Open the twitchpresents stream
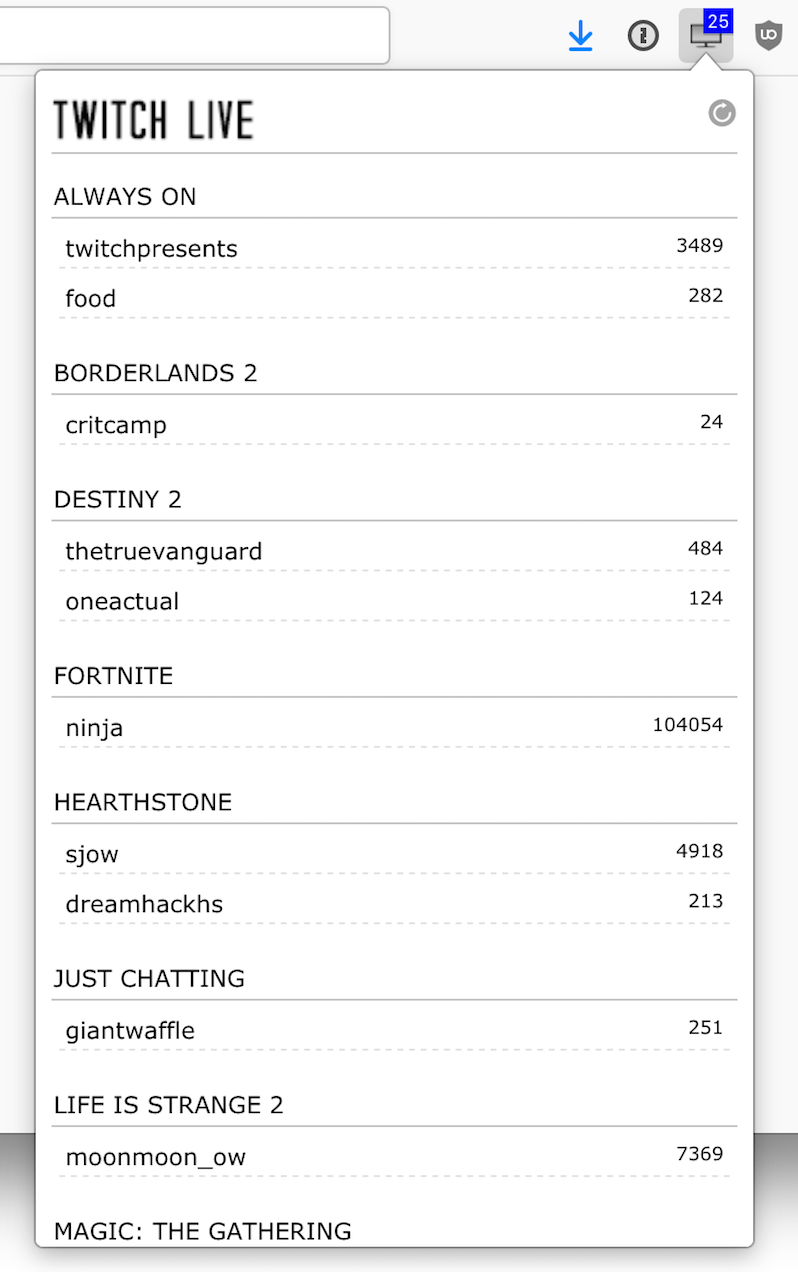Image resolution: width=798 pixels, height=1272 pixels. point(394,246)
